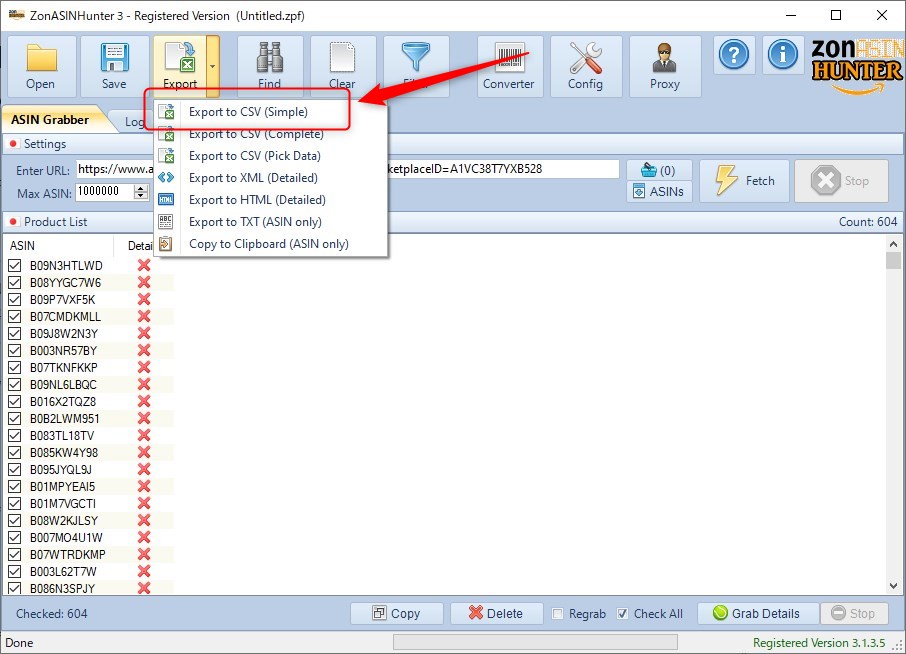
Task: Expand the Export dropdown arrow
Action: click(213, 66)
